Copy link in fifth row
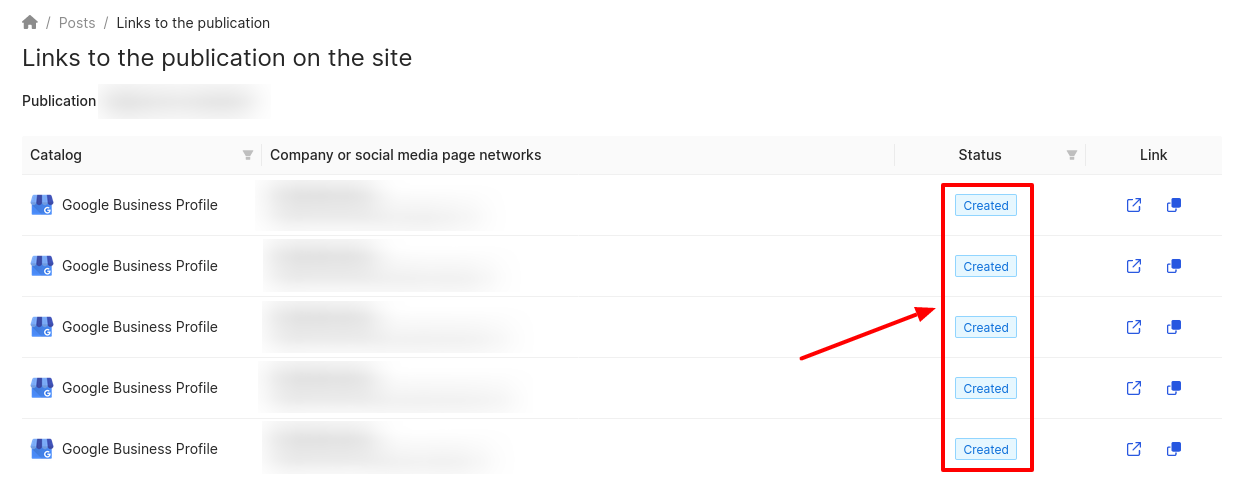1239x477 pixels. [1174, 449]
